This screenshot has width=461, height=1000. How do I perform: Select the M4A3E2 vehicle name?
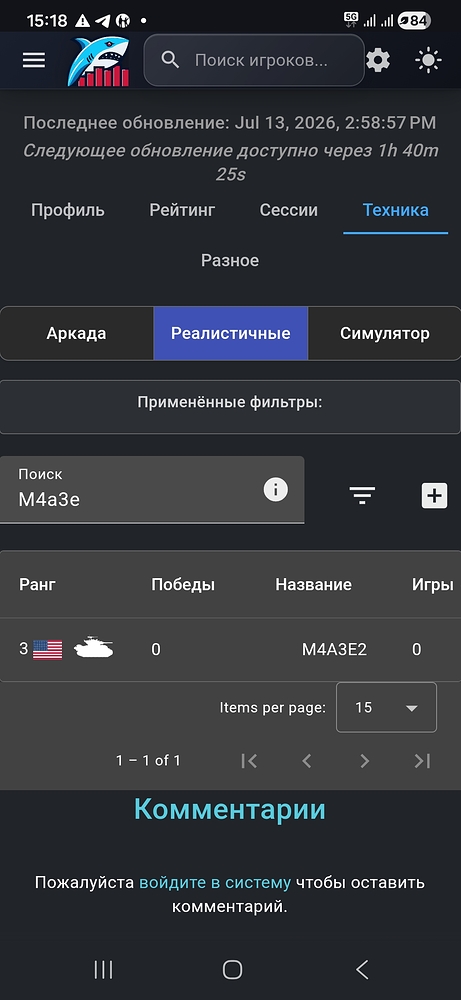334,649
